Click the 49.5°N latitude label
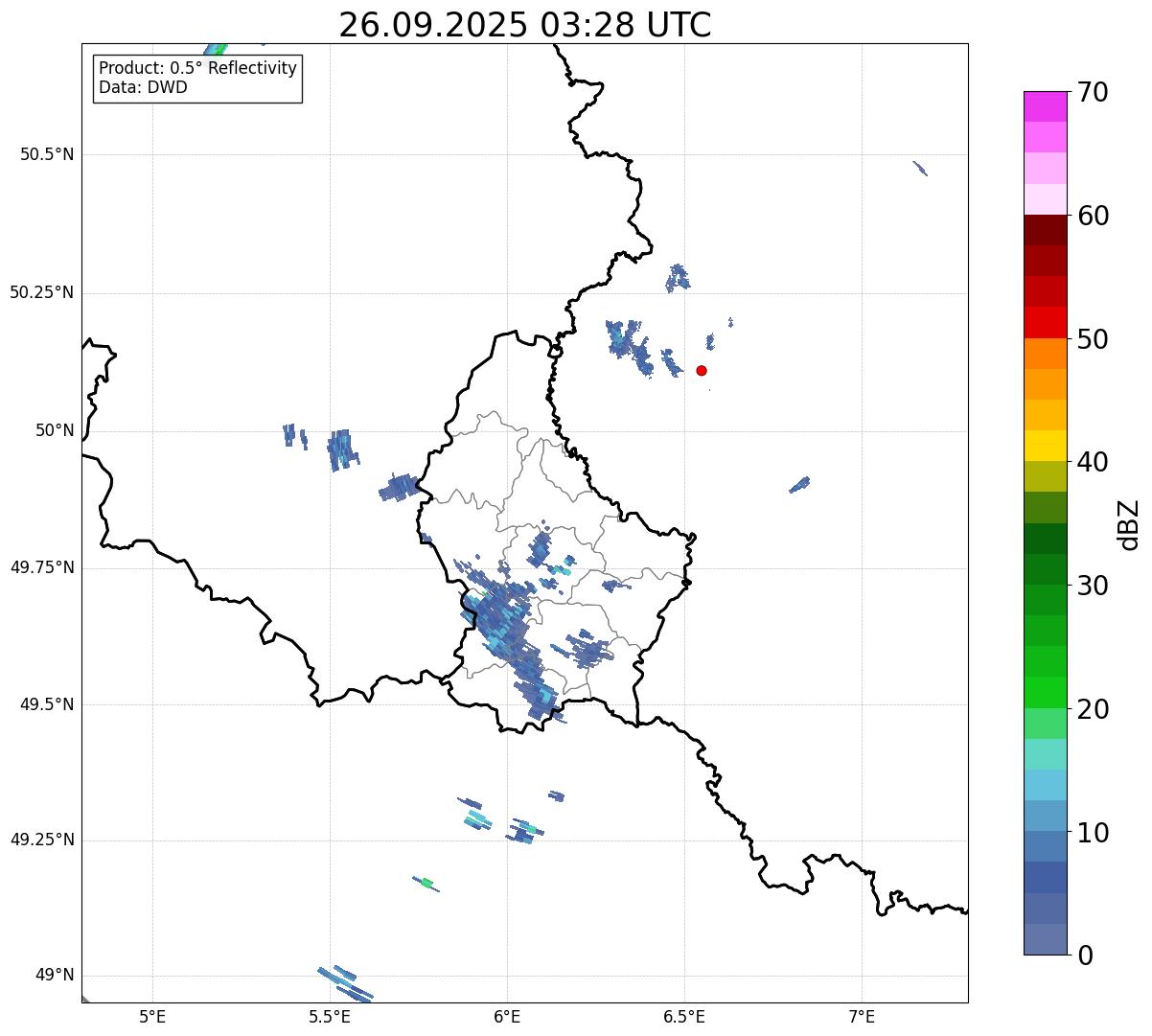This screenshot has width=1152, height=1036. point(46,704)
